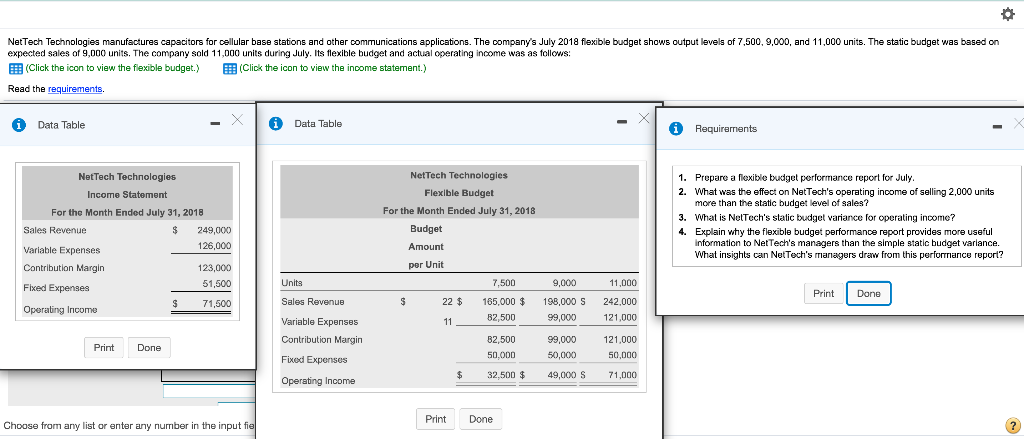Print the Flexible Budget data table
Viewport: 1024px width, 439px height.
(x=436, y=419)
